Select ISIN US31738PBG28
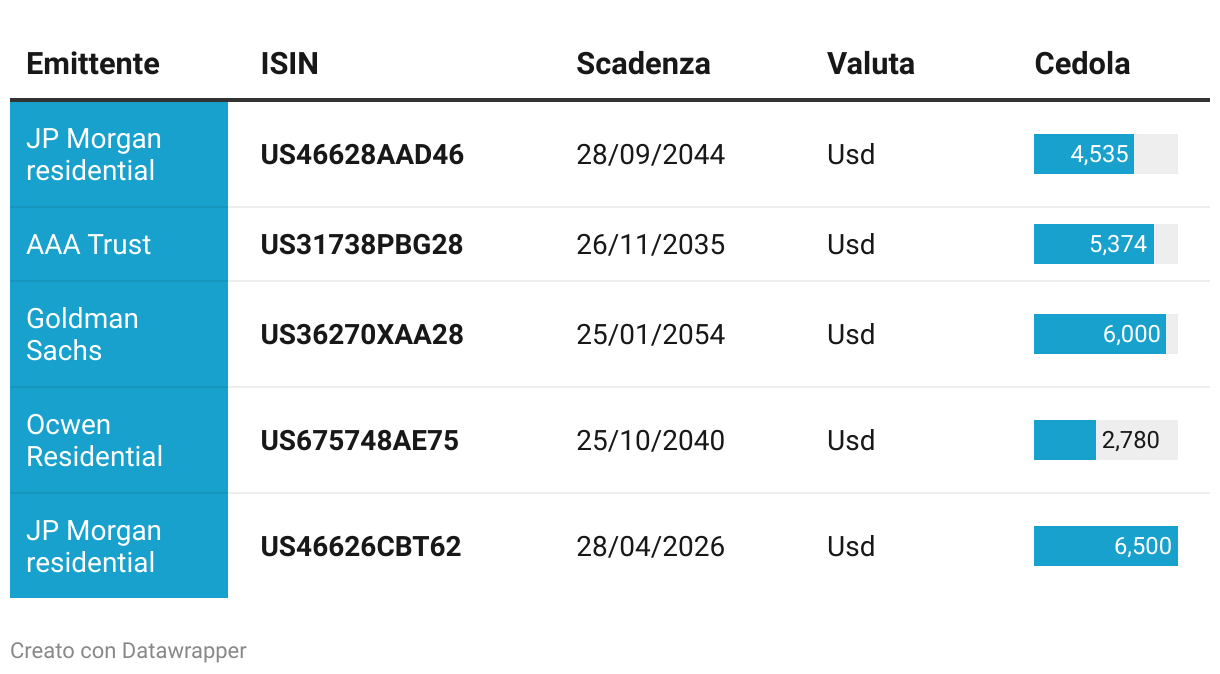 (x=362, y=245)
